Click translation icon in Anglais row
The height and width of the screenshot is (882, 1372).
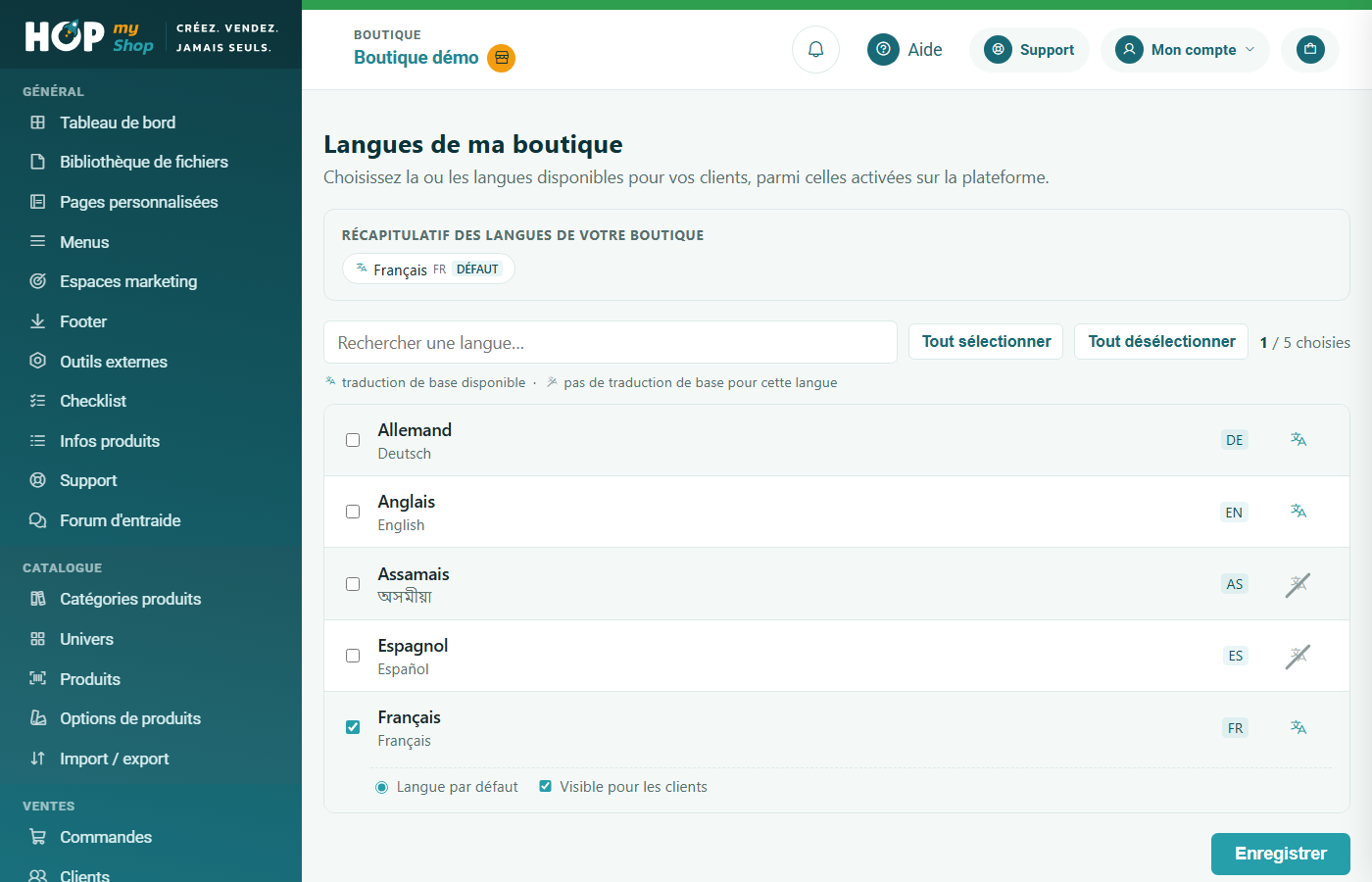[1298, 512]
